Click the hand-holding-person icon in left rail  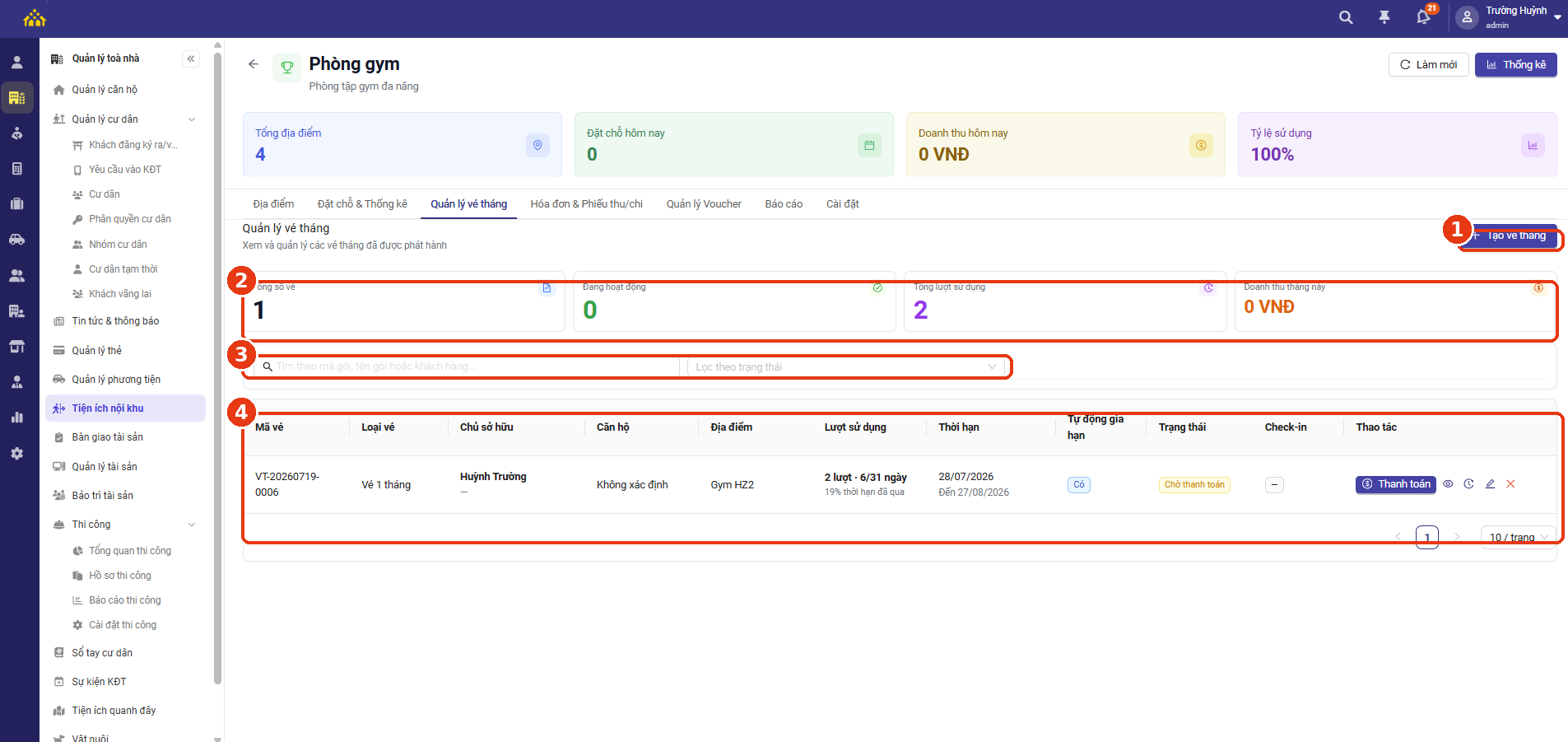click(16, 133)
